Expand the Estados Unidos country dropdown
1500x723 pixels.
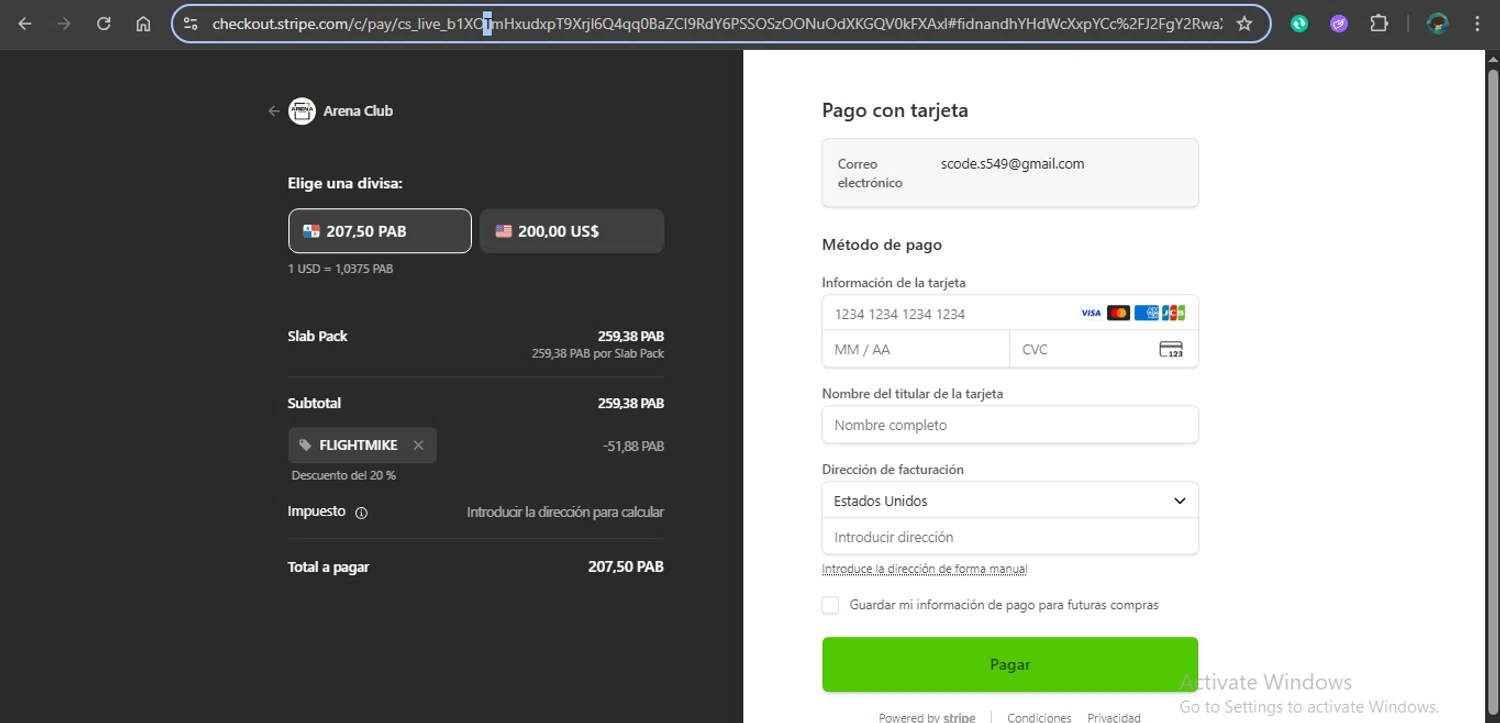1010,500
